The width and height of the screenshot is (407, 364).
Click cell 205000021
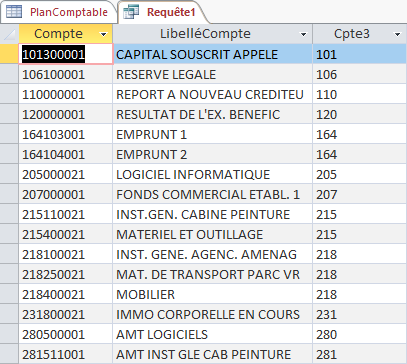click(x=66, y=174)
